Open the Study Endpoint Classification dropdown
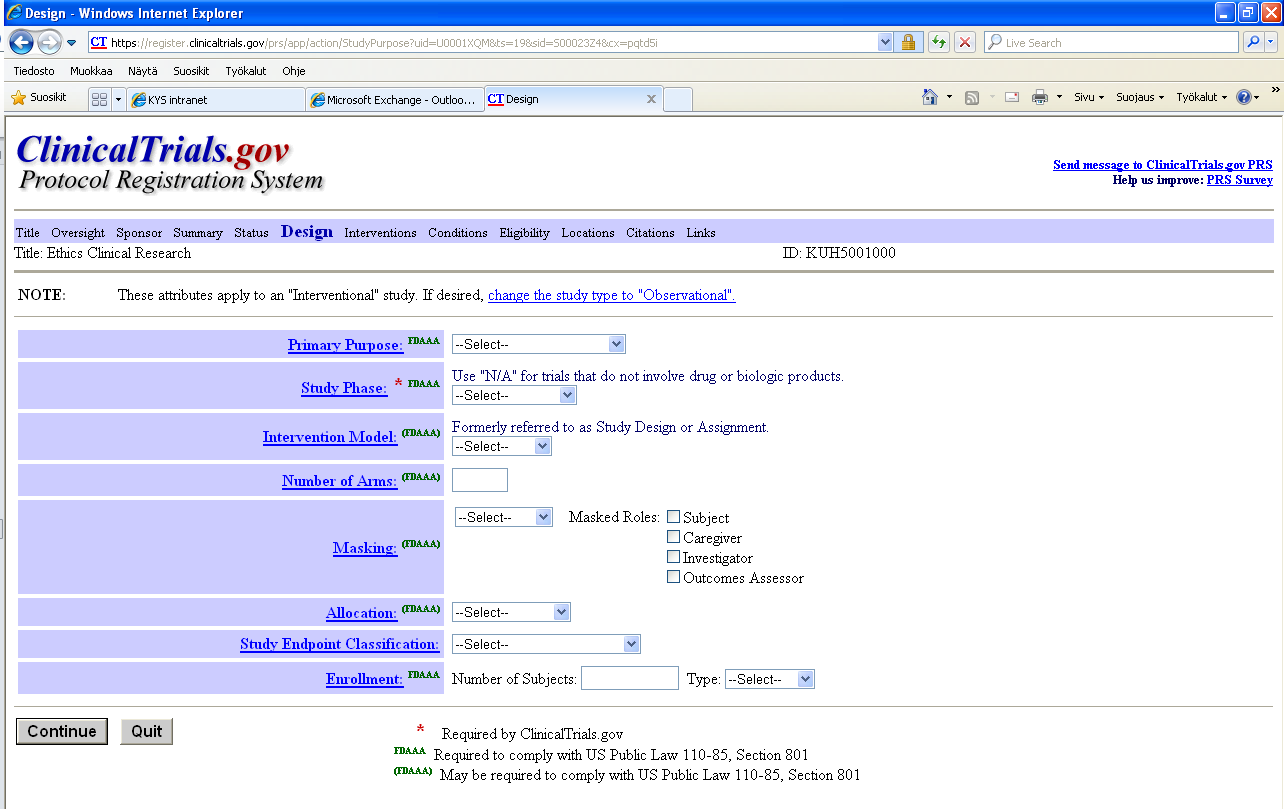Image resolution: width=1284 pixels, height=809 pixels. point(546,644)
